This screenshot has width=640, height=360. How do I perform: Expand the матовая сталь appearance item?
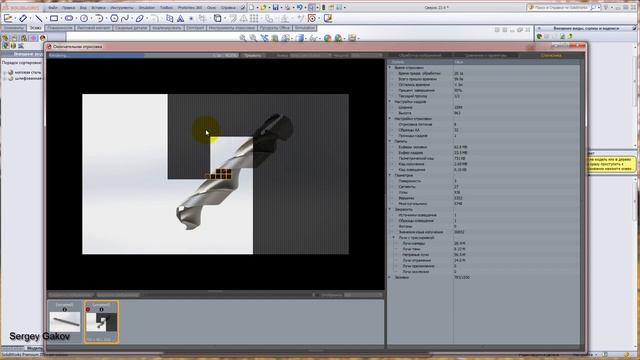coord(4,72)
